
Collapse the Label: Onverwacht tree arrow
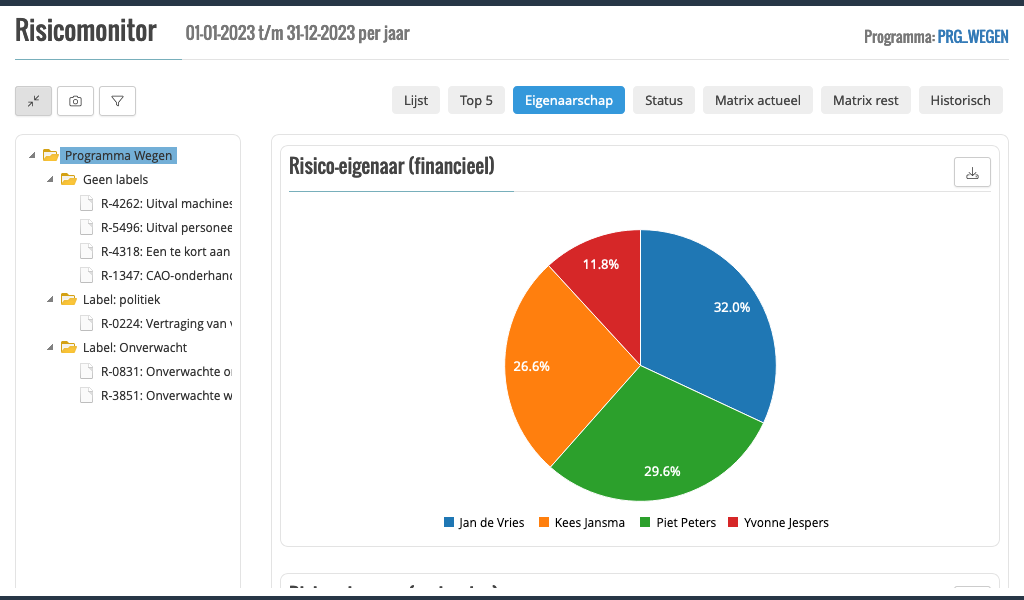[51, 348]
